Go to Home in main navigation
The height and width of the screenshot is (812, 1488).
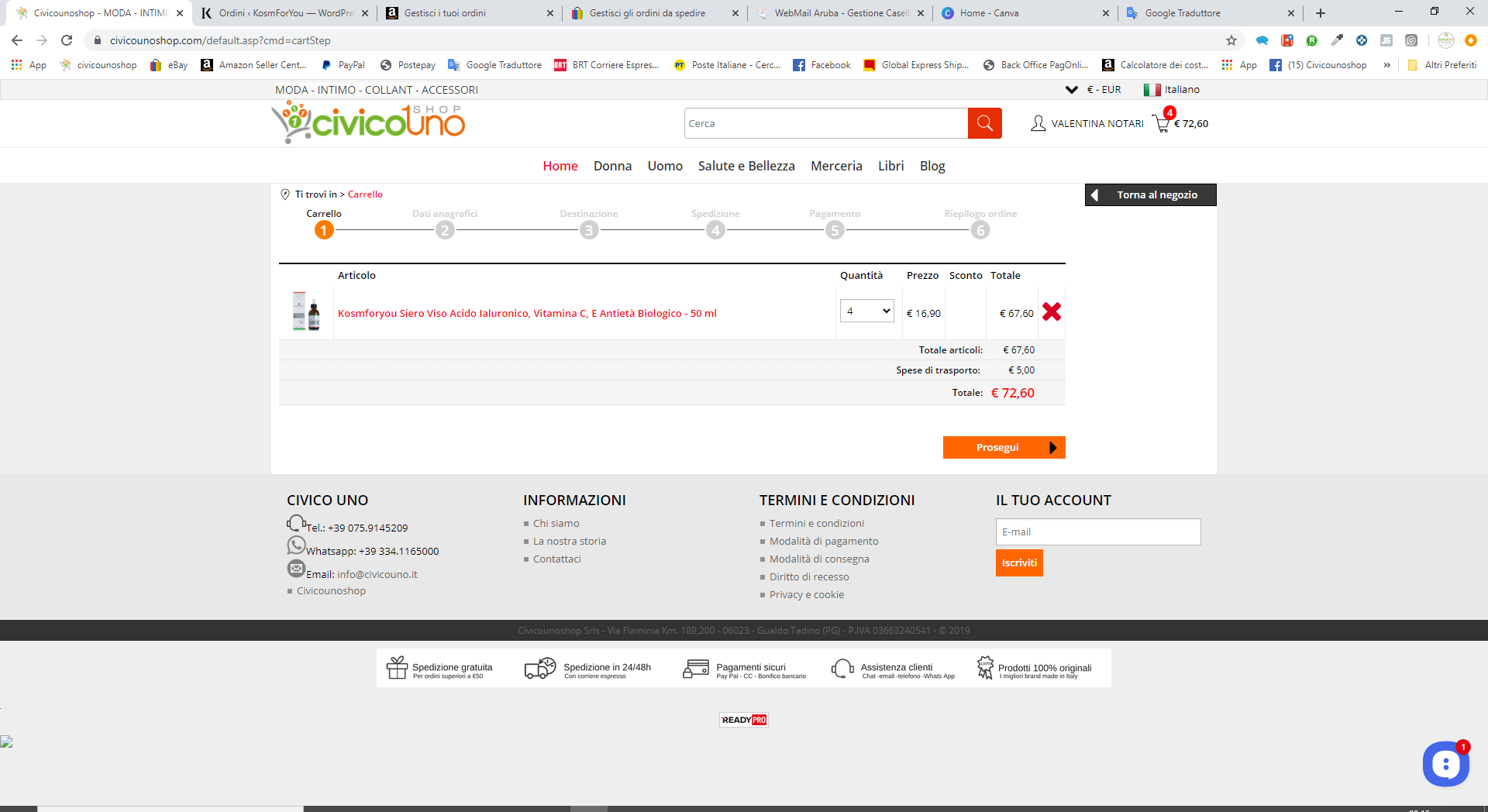pyautogui.click(x=560, y=166)
